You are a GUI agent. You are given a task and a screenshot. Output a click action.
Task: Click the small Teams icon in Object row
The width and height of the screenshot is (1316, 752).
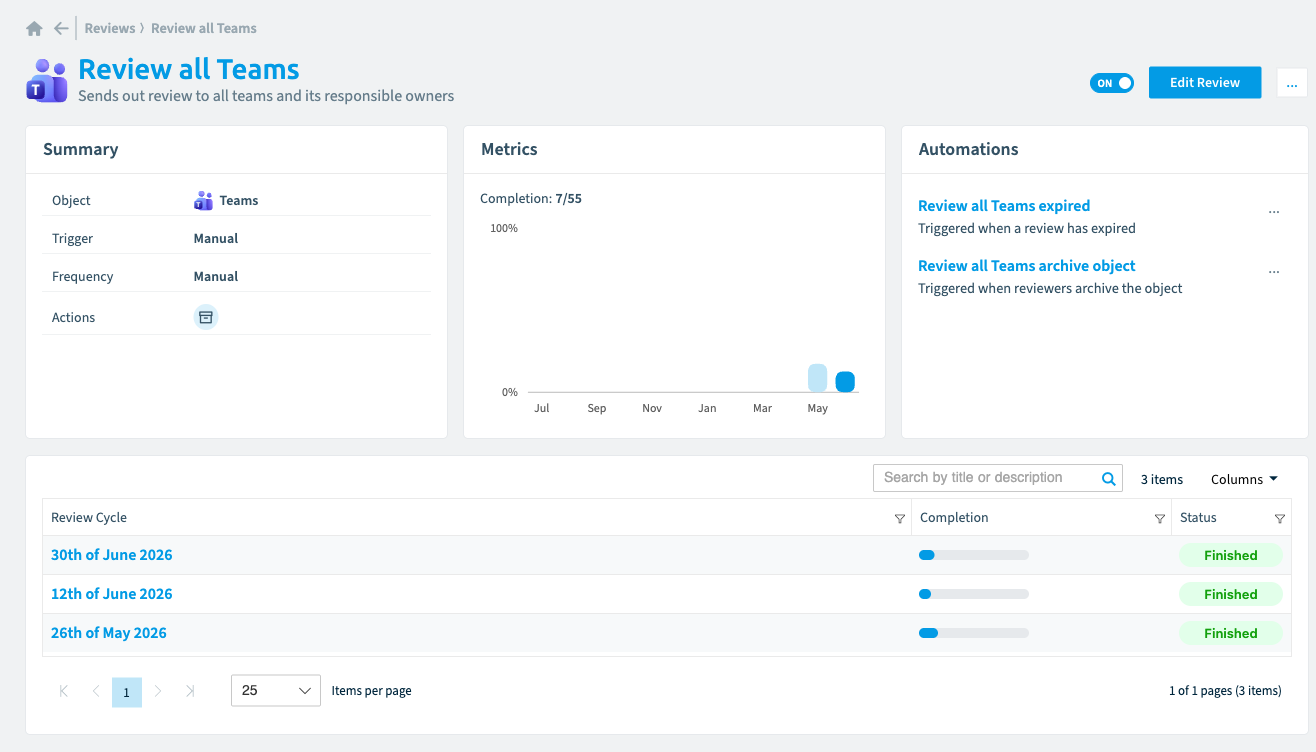(x=203, y=200)
